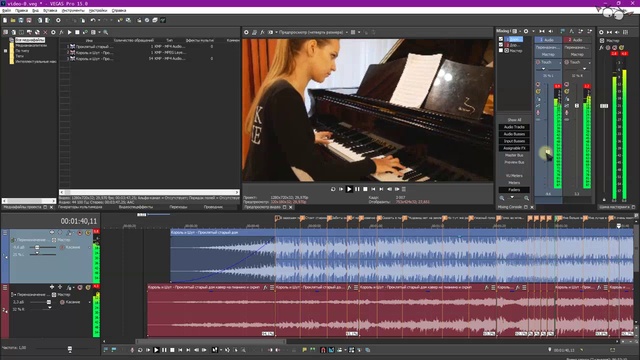Open Mixing Console properties gear icon
This screenshot has width=640, height=360.
[526, 31]
